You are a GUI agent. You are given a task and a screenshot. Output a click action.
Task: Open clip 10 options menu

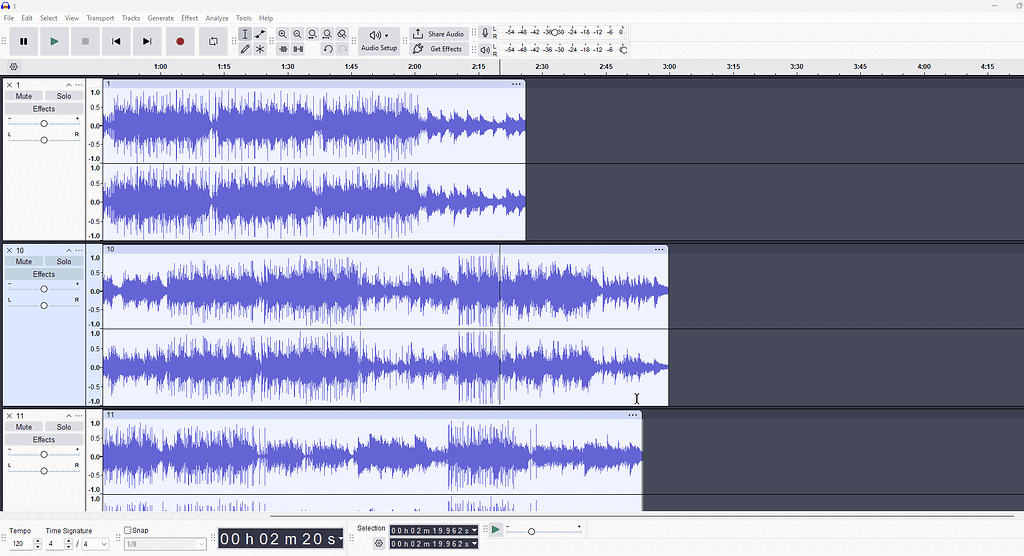coord(659,250)
